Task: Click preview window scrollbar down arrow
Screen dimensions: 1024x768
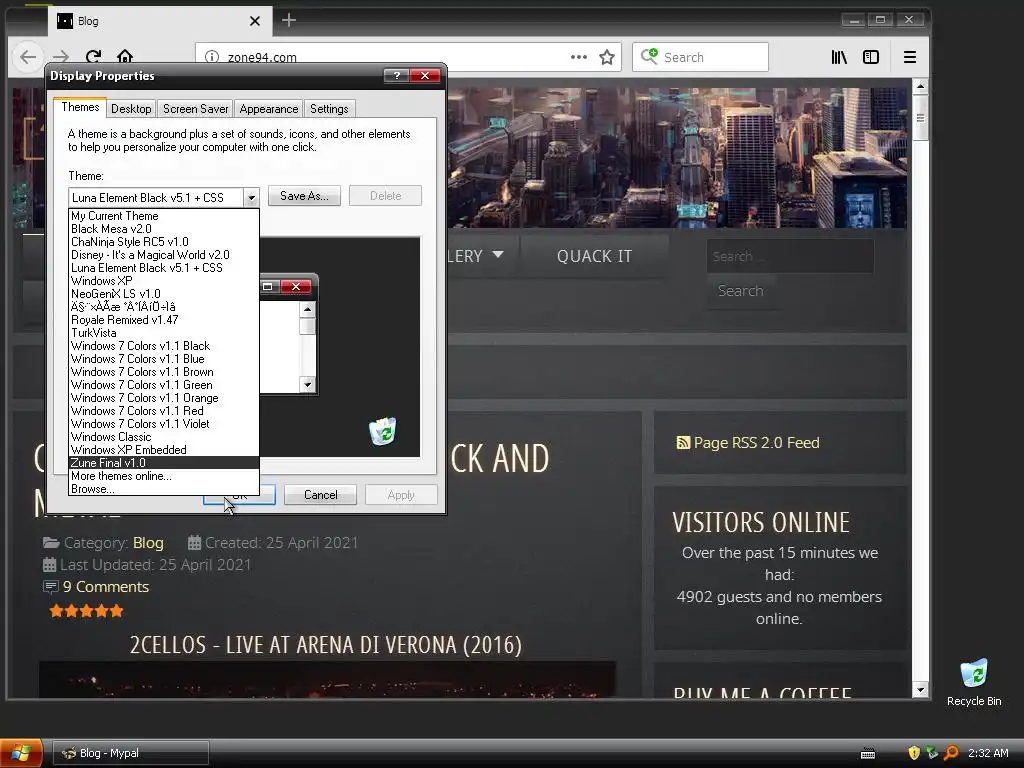Action: click(308, 385)
